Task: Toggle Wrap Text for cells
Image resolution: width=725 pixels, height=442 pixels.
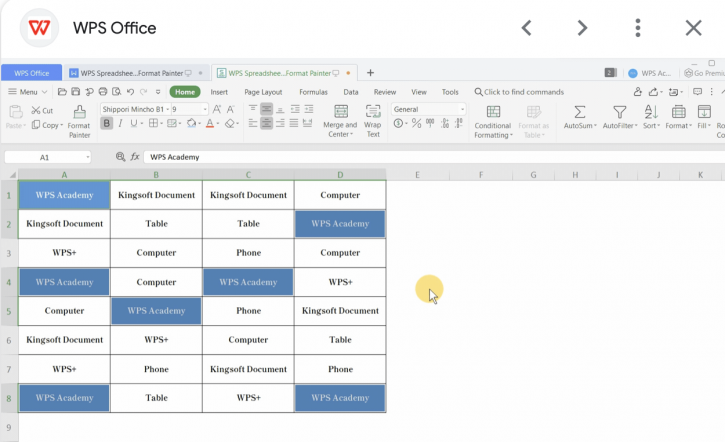Action: tap(373, 120)
